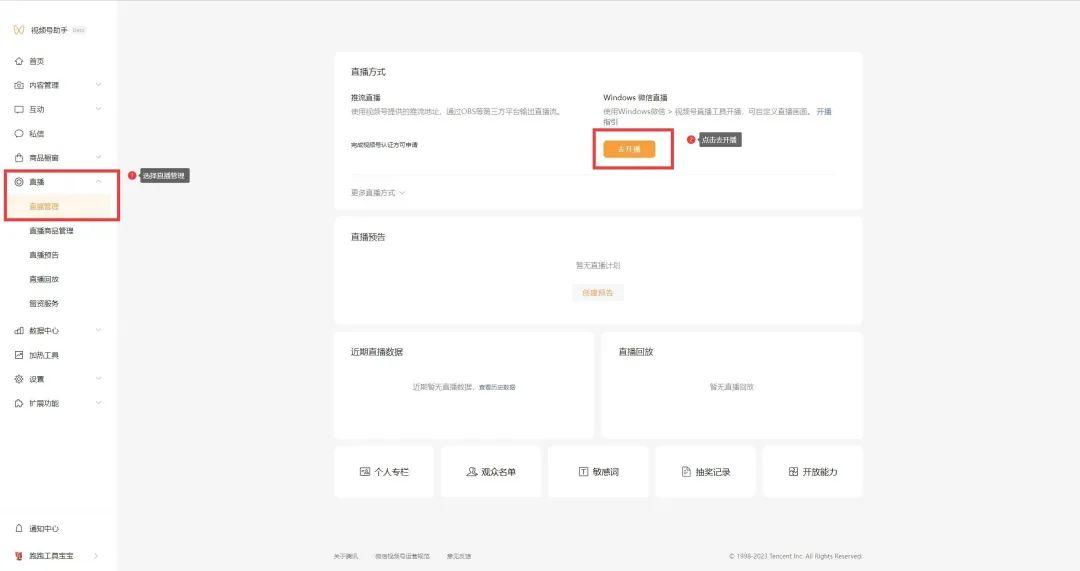Open 加热工具 via its chart icon

[19, 355]
